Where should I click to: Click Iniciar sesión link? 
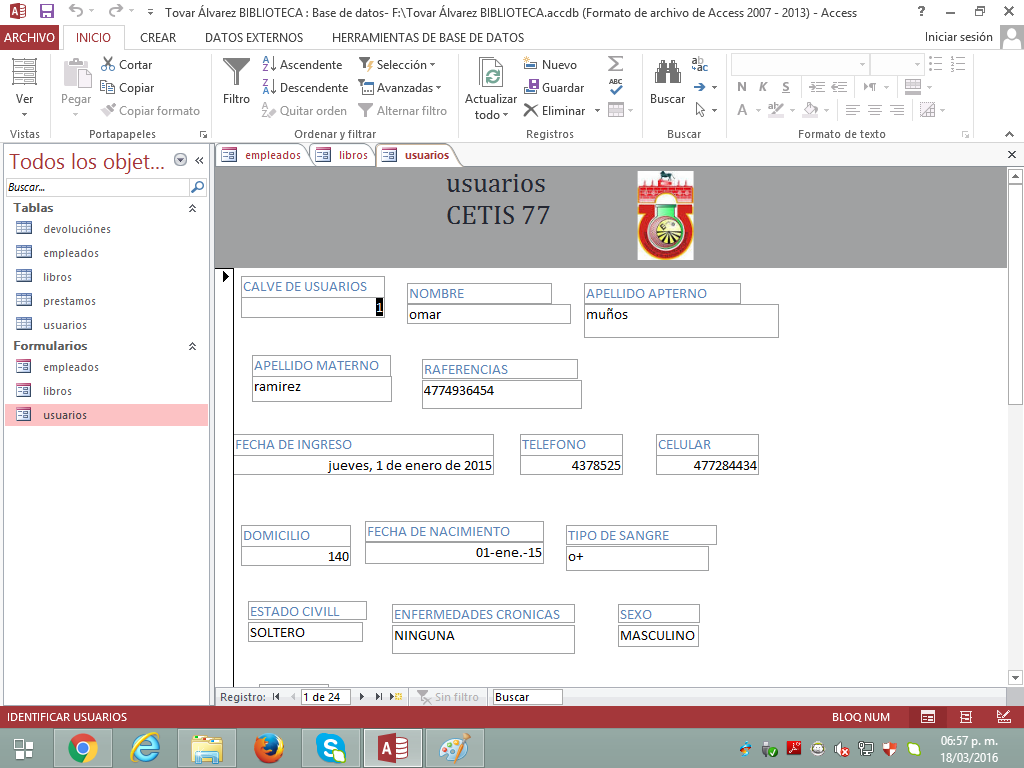click(958, 37)
